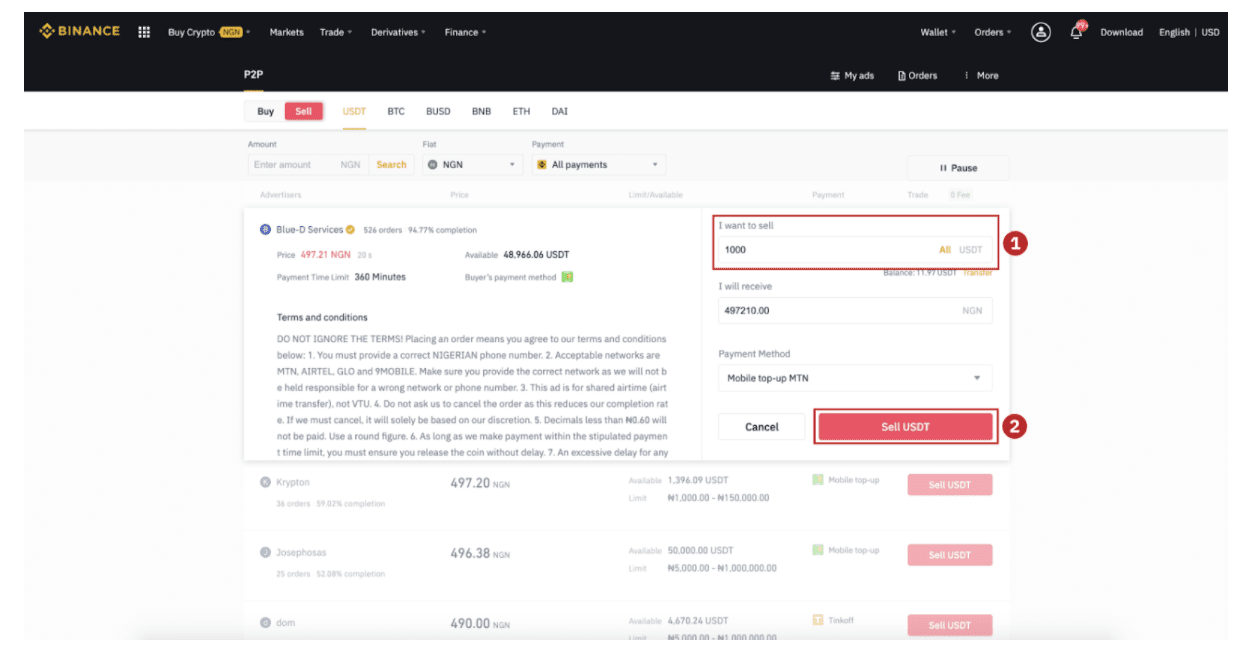Click the 496.38 NGN price
Viewport: 1244px width, 654px height.
click(480, 553)
